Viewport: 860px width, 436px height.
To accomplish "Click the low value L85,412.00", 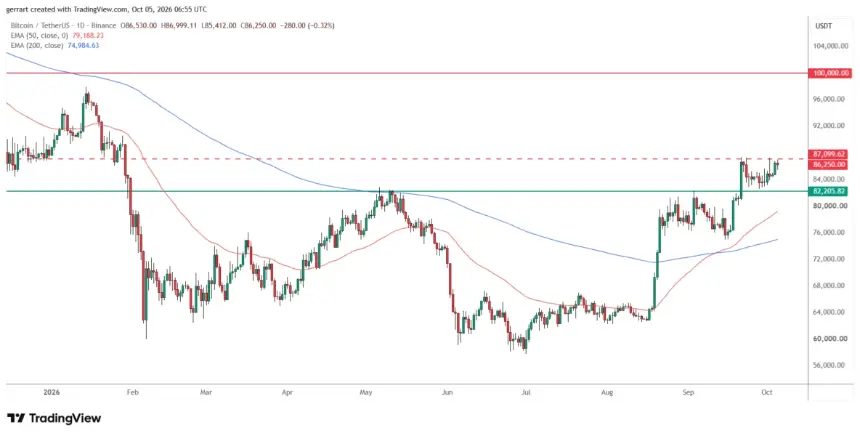I will click(219, 26).
